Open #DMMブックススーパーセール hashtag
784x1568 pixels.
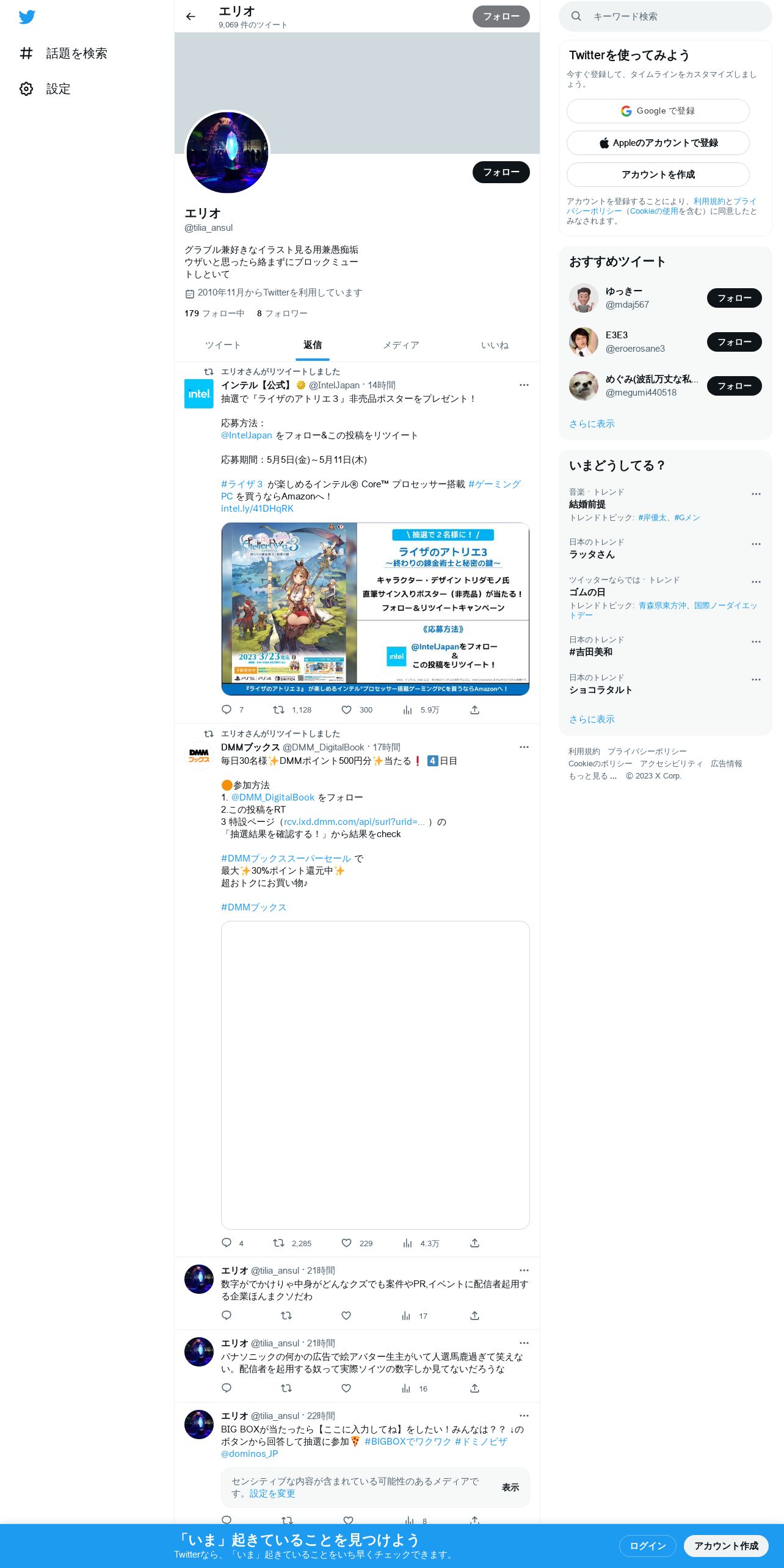[x=286, y=858]
